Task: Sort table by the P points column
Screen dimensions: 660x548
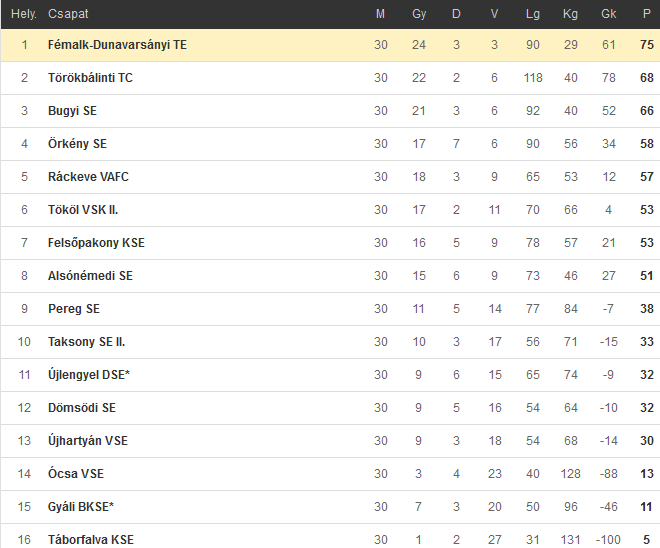Action: pyautogui.click(x=647, y=14)
